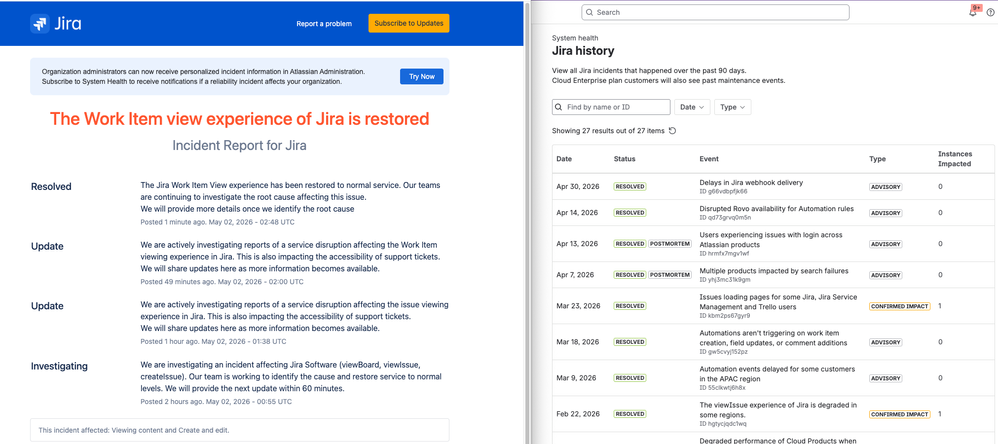The image size is (998, 444).
Task: Click the Instances Impacted column header
Action: [x=955, y=159]
